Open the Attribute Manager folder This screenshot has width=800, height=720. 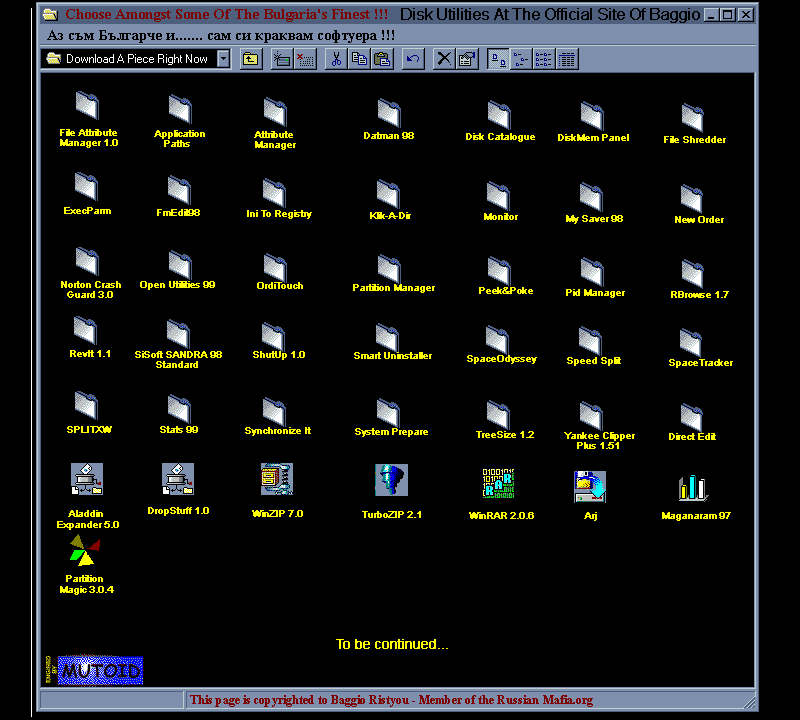(x=275, y=112)
